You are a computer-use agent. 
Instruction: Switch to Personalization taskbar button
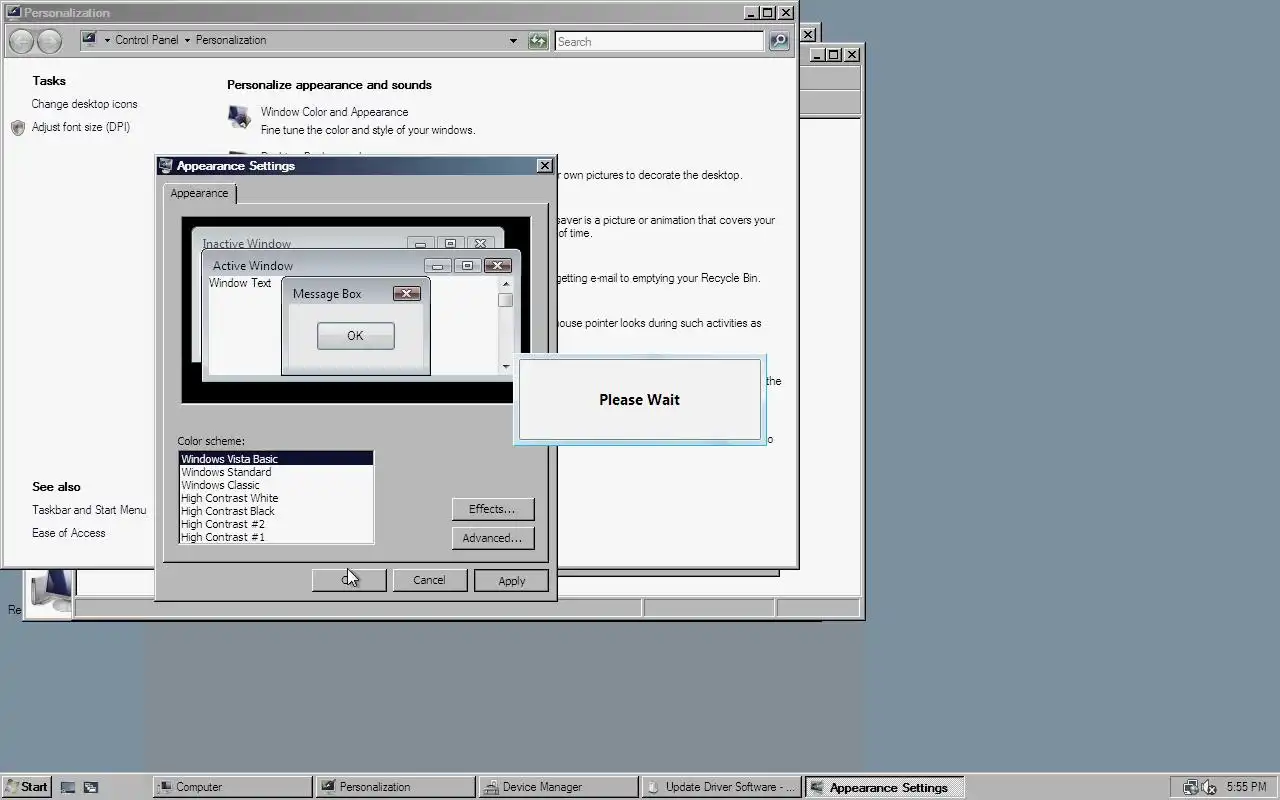(x=395, y=787)
